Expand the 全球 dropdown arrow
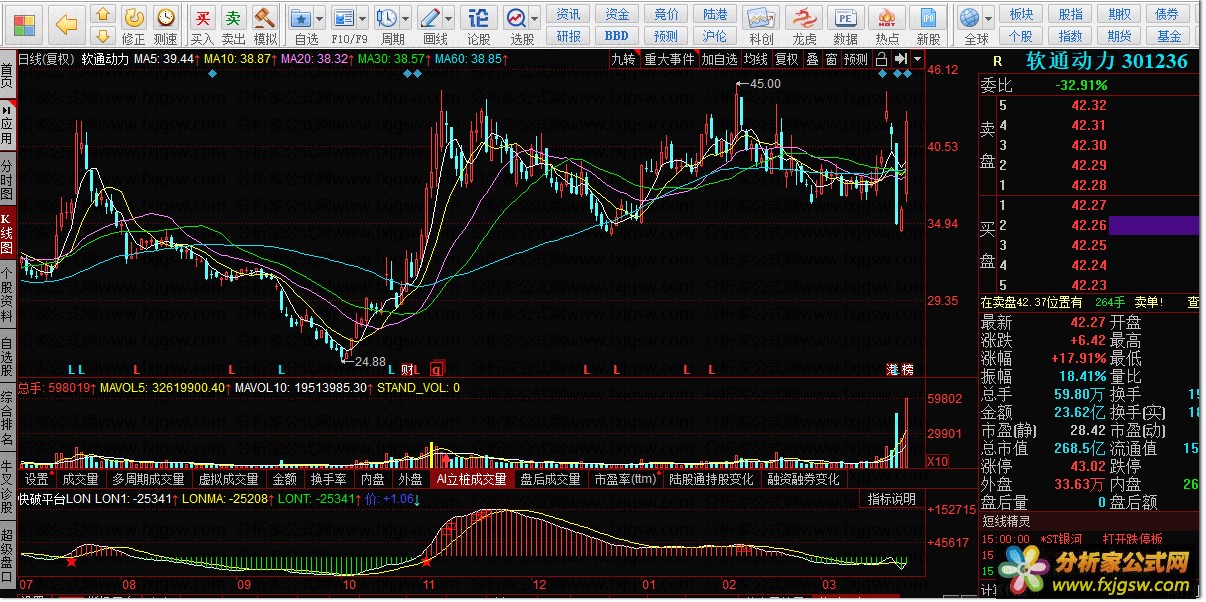This screenshot has width=1206, height=602. (989, 19)
